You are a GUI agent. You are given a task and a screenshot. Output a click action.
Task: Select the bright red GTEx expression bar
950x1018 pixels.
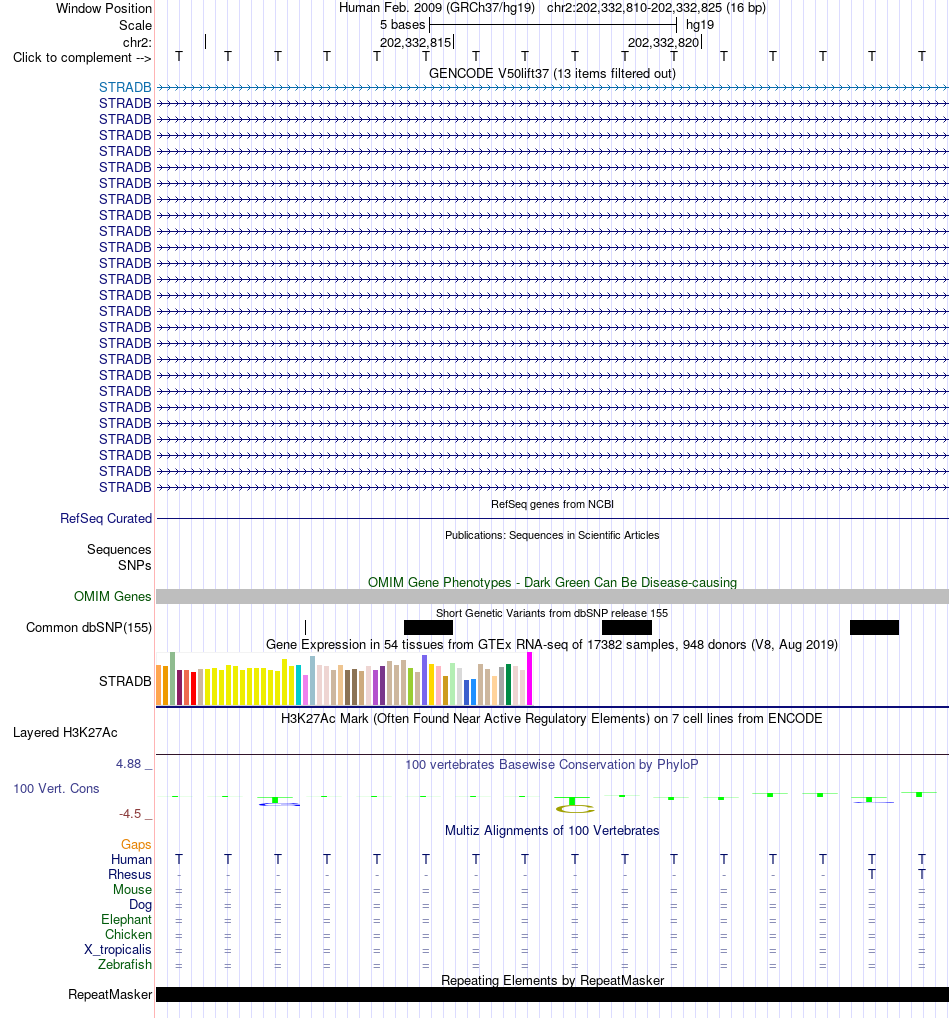pos(194,689)
